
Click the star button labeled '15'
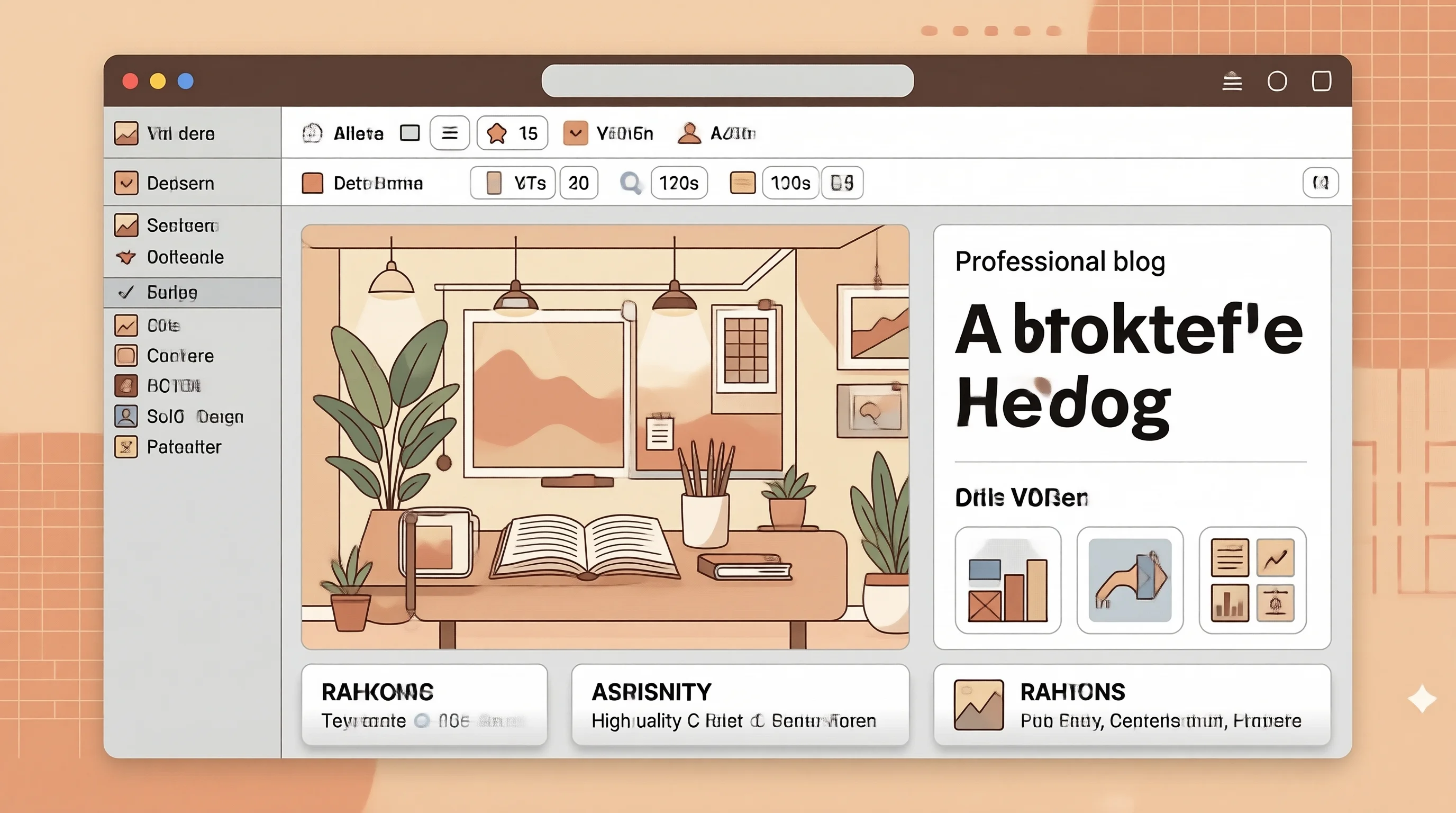(512, 133)
